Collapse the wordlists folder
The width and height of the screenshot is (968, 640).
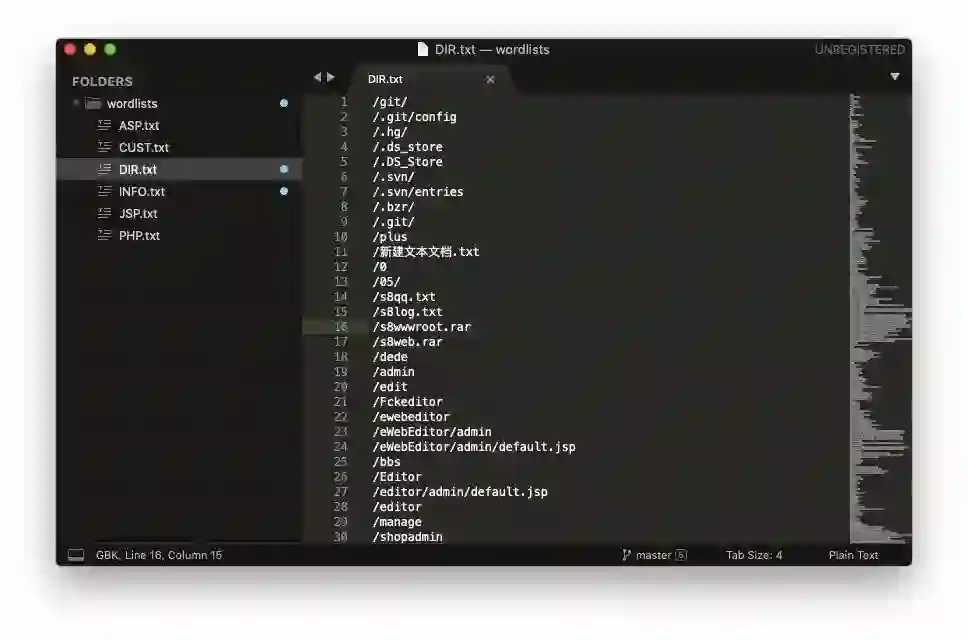pos(76,103)
